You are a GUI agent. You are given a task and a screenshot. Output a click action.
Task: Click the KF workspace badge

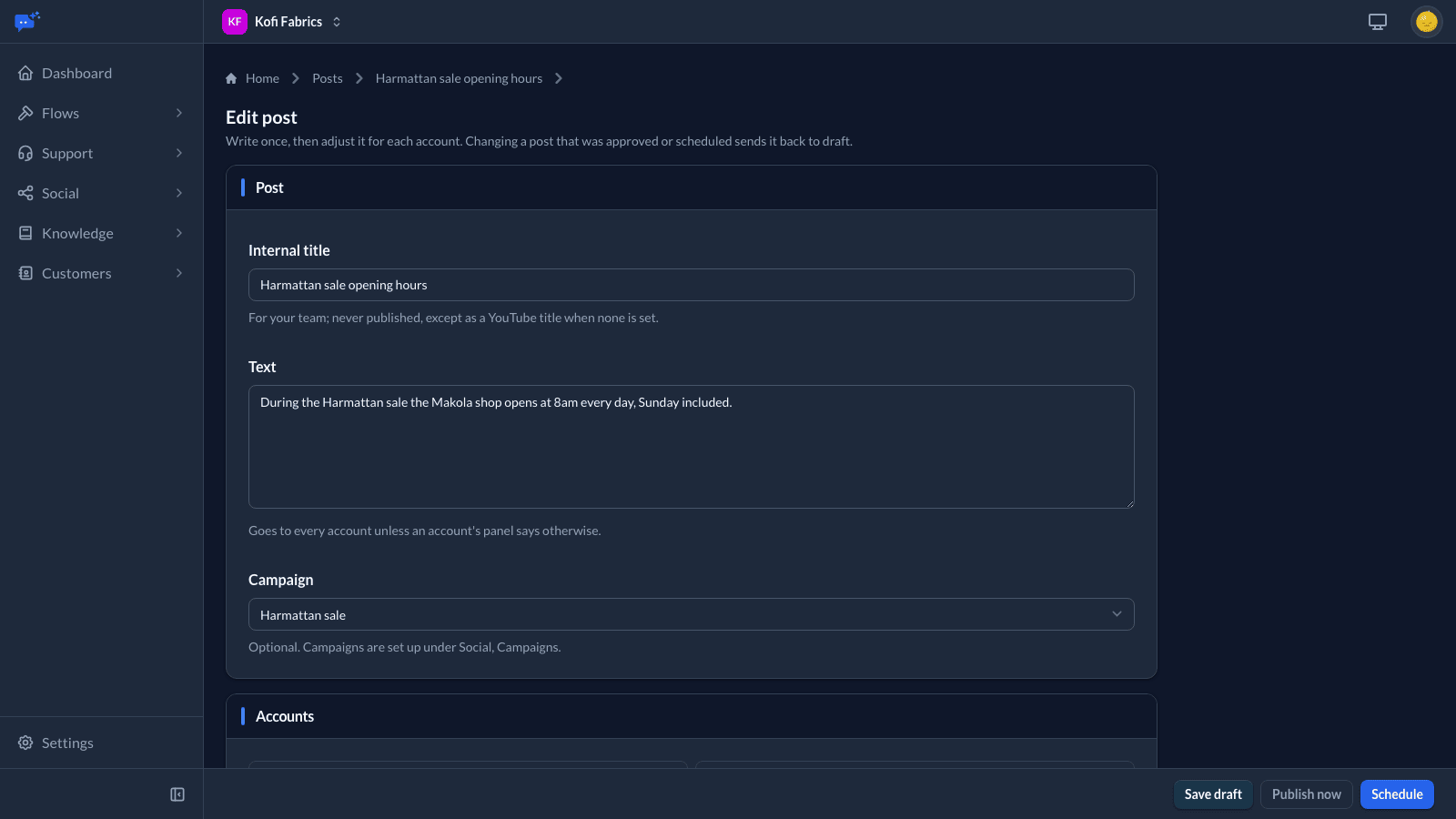point(235,22)
